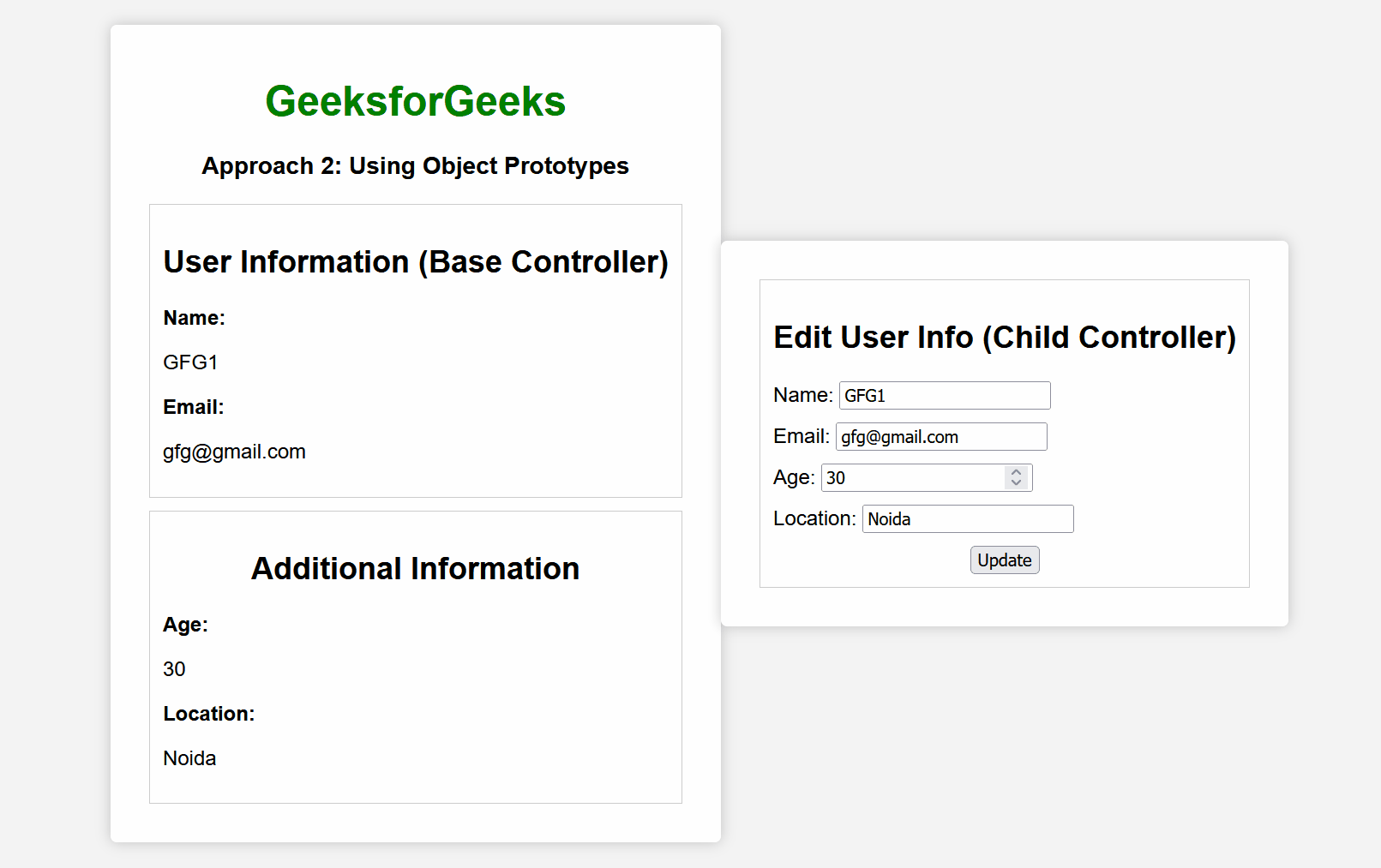Image resolution: width=1381 pixels, height=868 pixels.
Task: Click the displayed gfg@gmail.com text
Action: (x=234, y=452)
